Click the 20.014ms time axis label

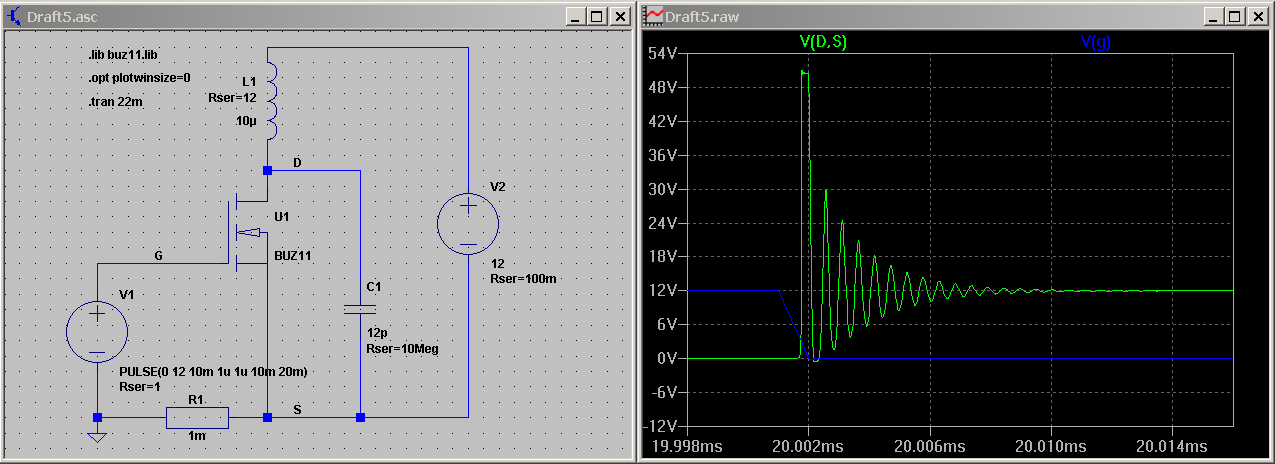click(x=1172, y=445)
